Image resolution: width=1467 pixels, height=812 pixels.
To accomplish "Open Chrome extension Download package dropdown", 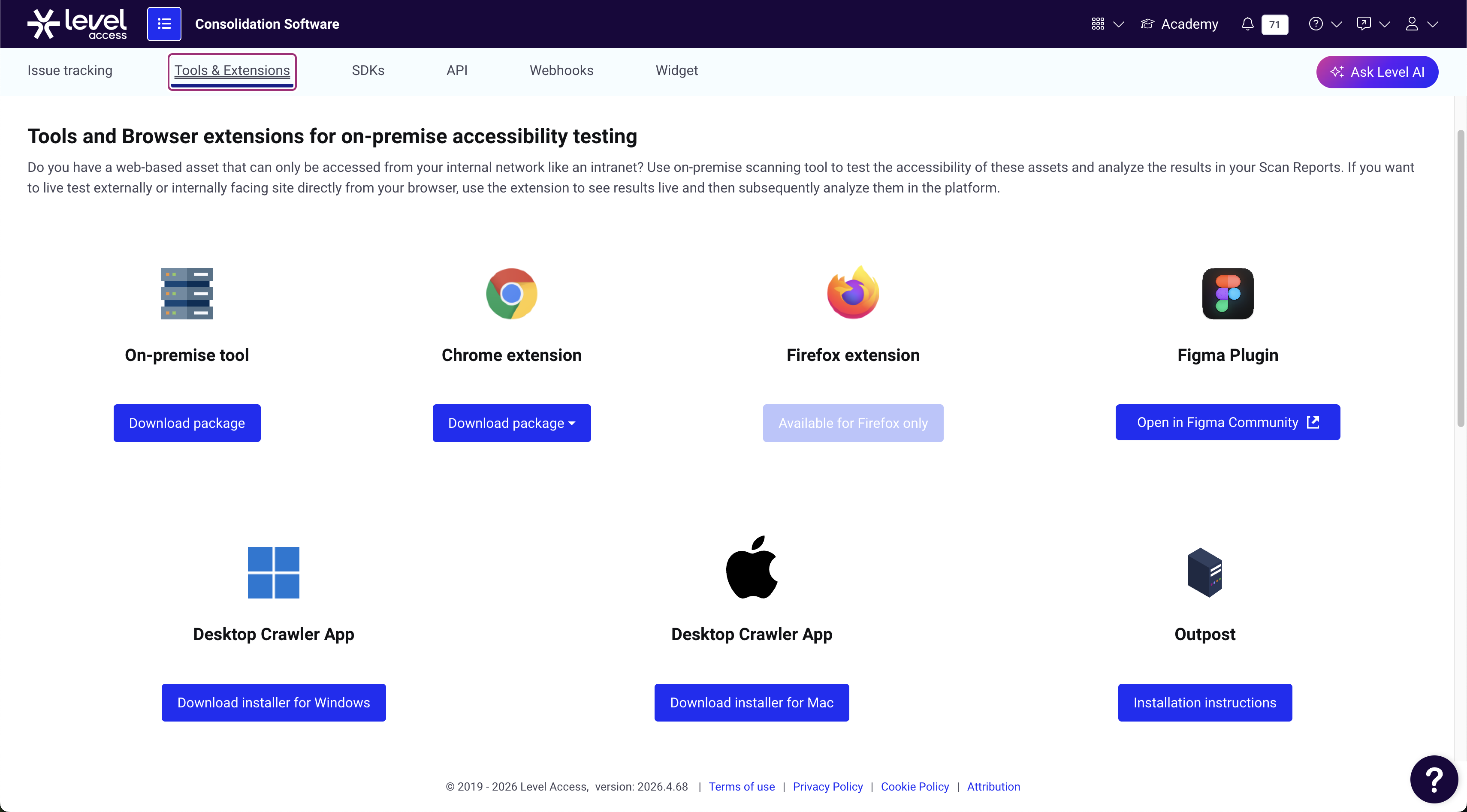I will (511, 423).
